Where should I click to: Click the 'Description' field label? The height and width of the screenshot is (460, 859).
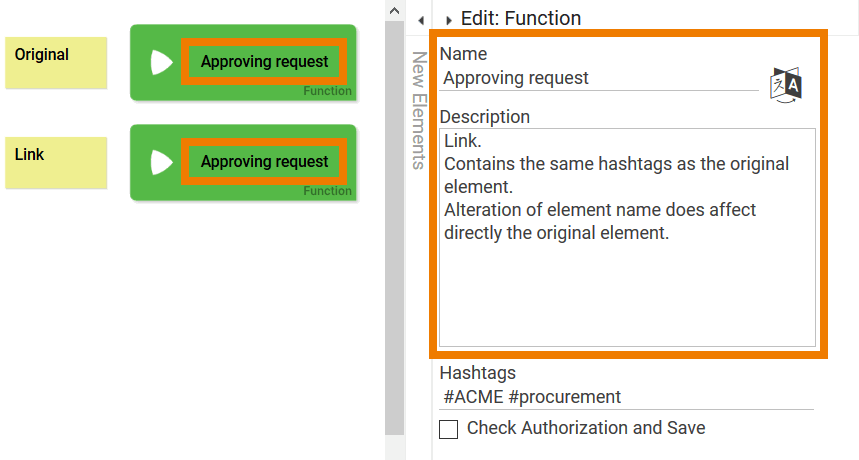[485, 117]
